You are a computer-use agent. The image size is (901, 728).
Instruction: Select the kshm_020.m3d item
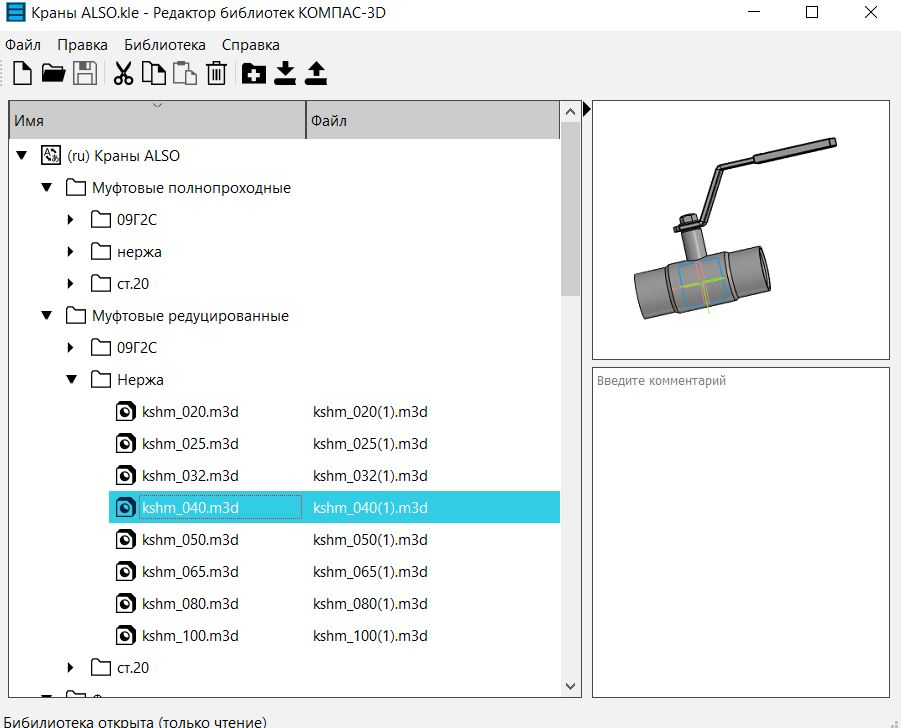[190, 412]
